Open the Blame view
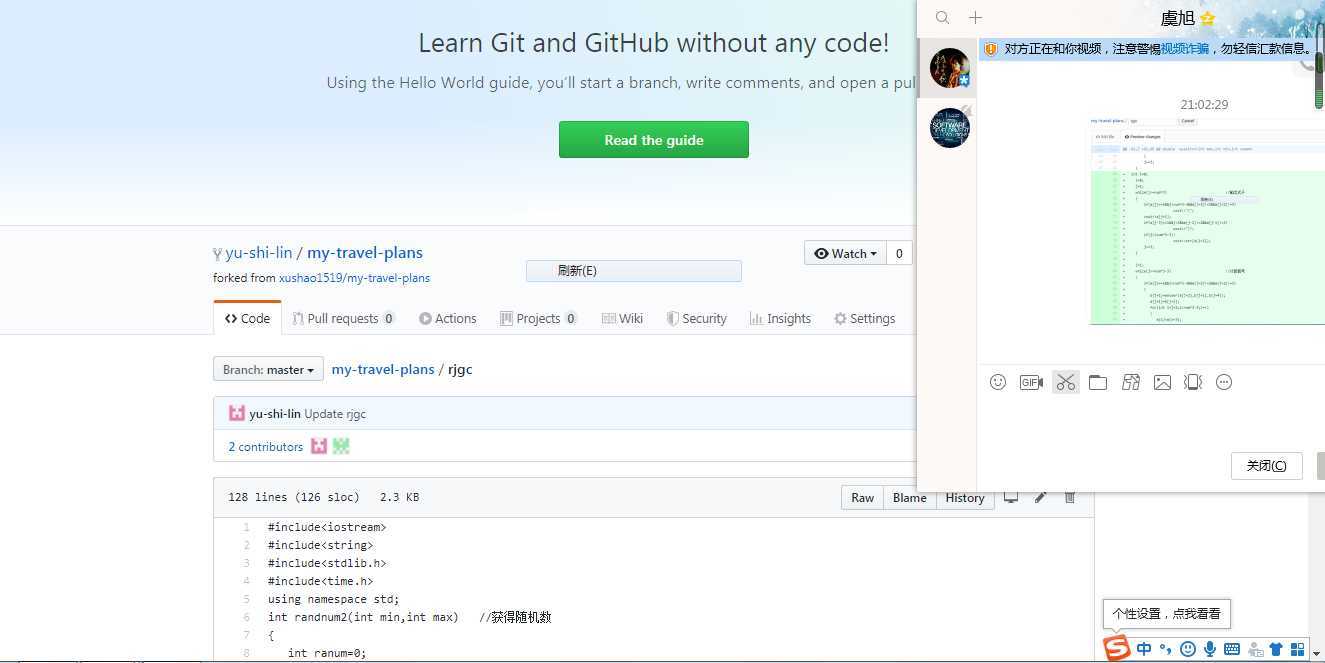Screen dimensions: 1325x663 click(909, 498)
